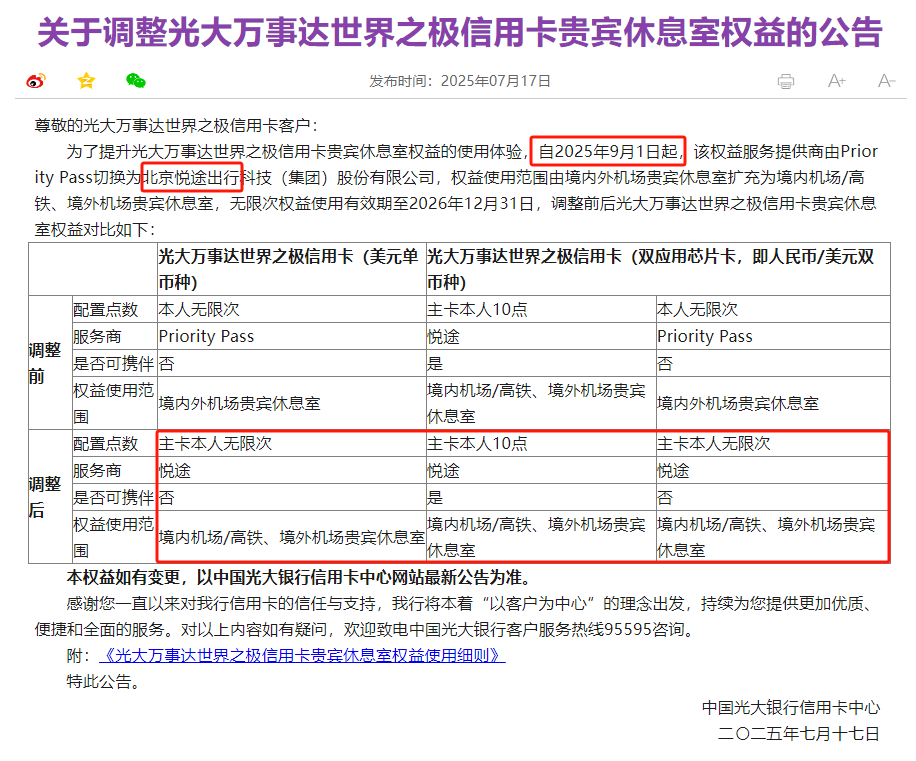The height and width of the screenshot is (761, 916).
Task: Click the bold 本权益如有变更 notice line
Action: tap(298, 578)
